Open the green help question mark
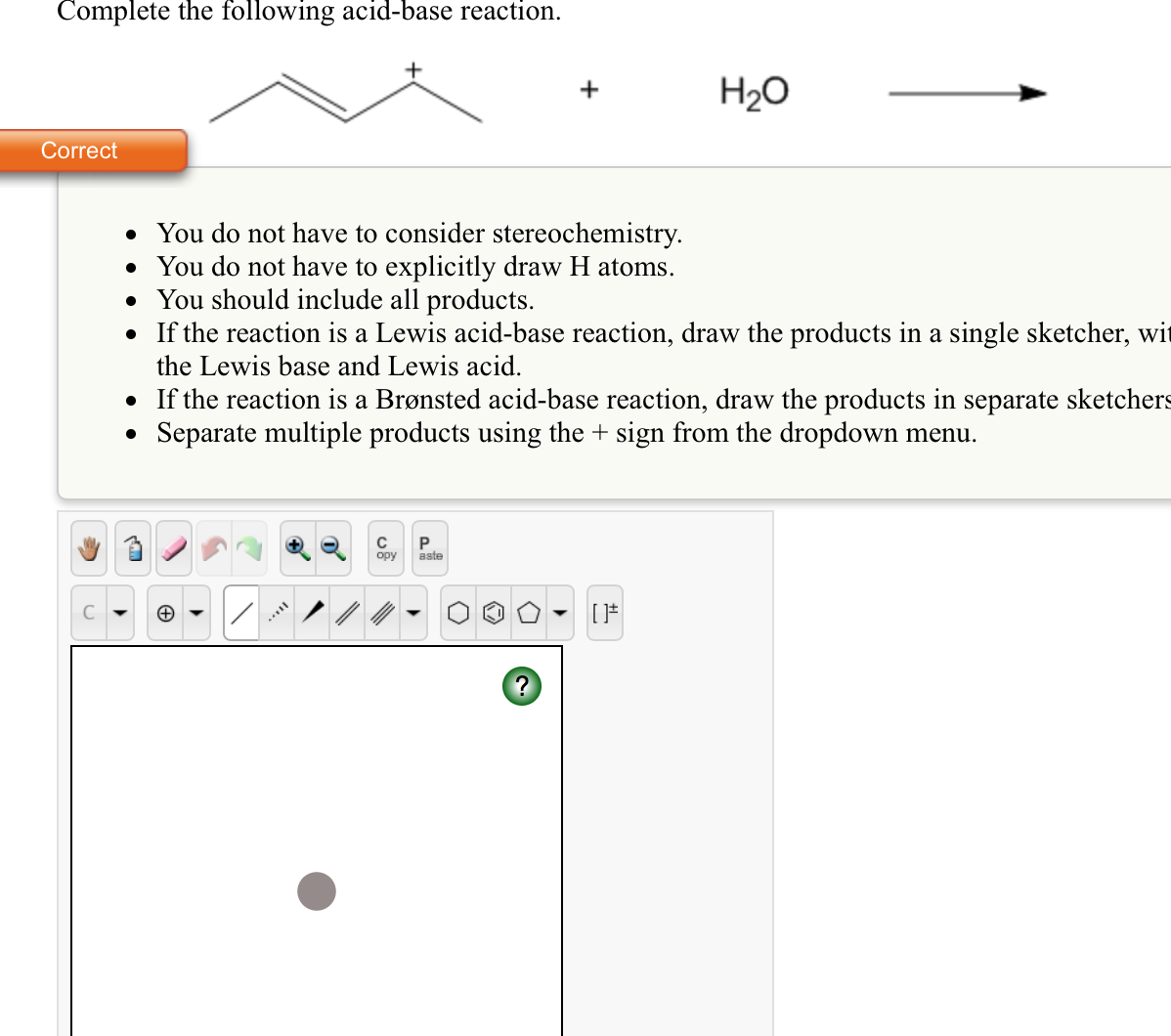Screen dimensions: 1171x1036 [522, 686]
